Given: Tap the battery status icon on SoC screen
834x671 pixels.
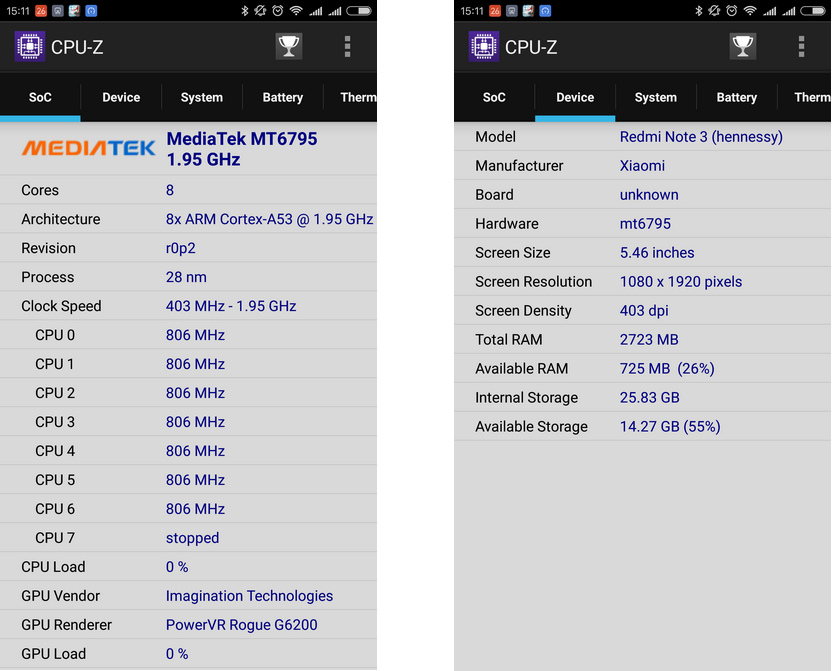Looking at the screenshot, I should tap(360, 11).
